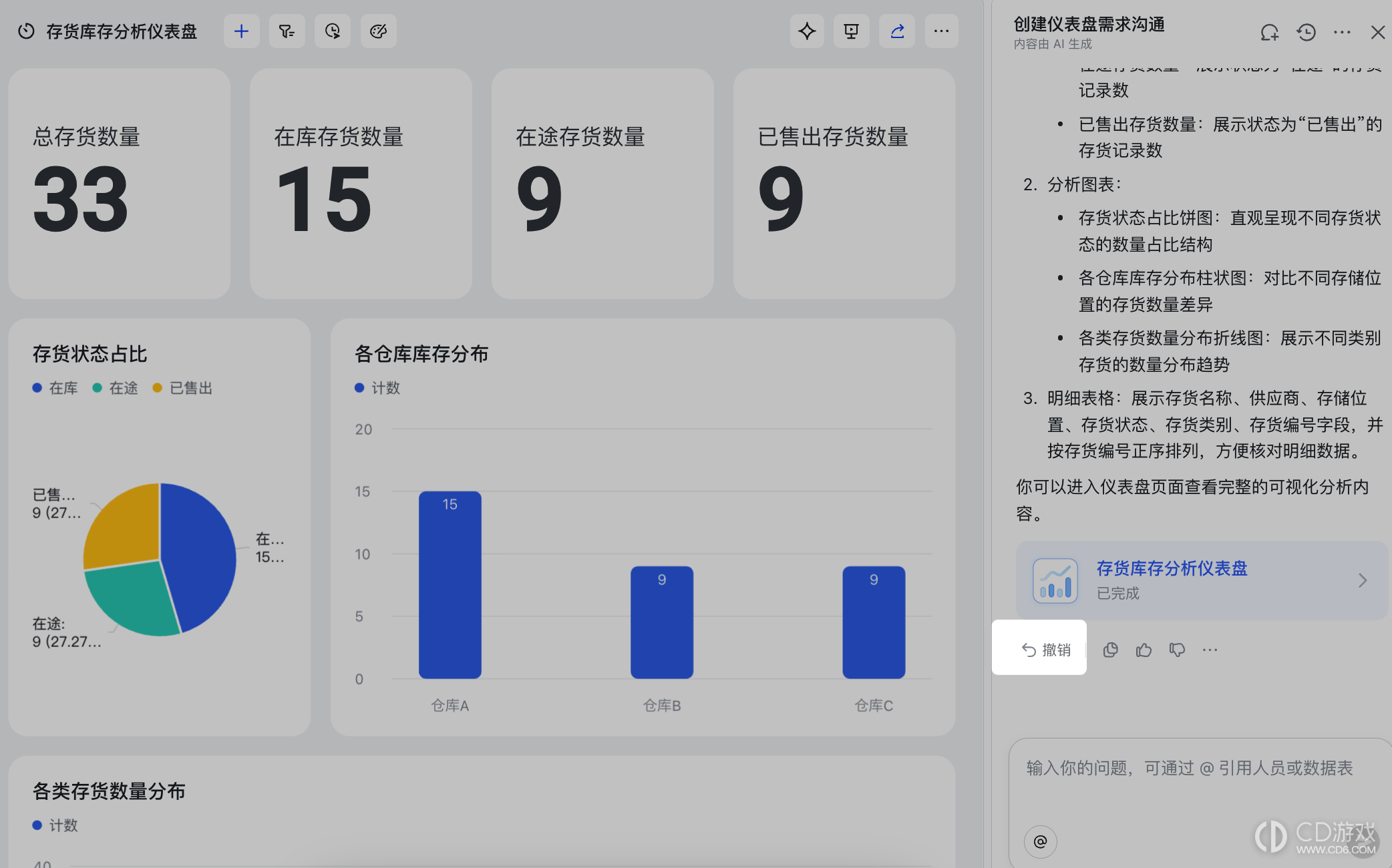Click the 已售出存货数量 metric card
The image size is (1392, 868).
coord(844,184)
